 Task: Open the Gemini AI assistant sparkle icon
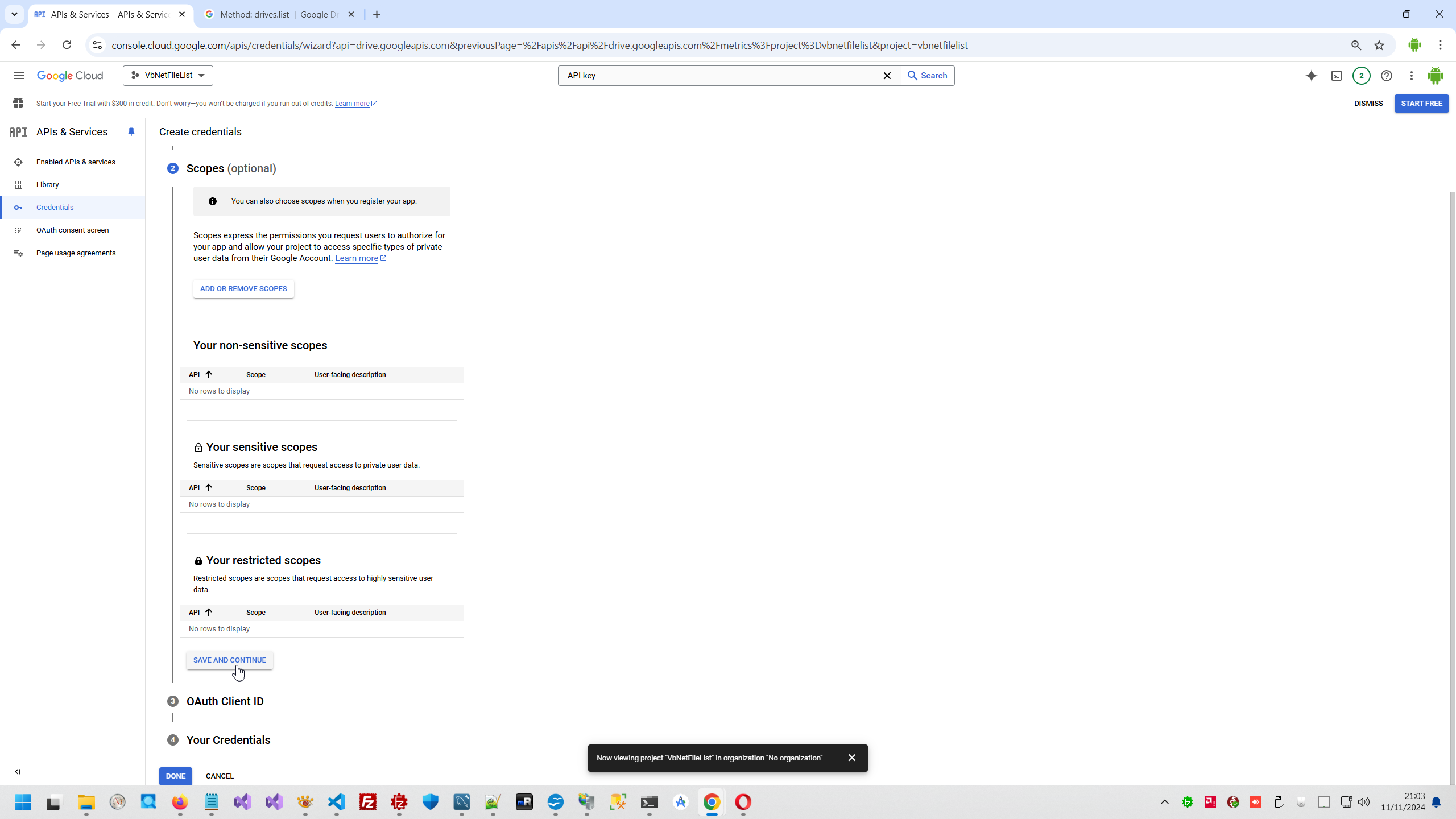(x=1311, y=76)
